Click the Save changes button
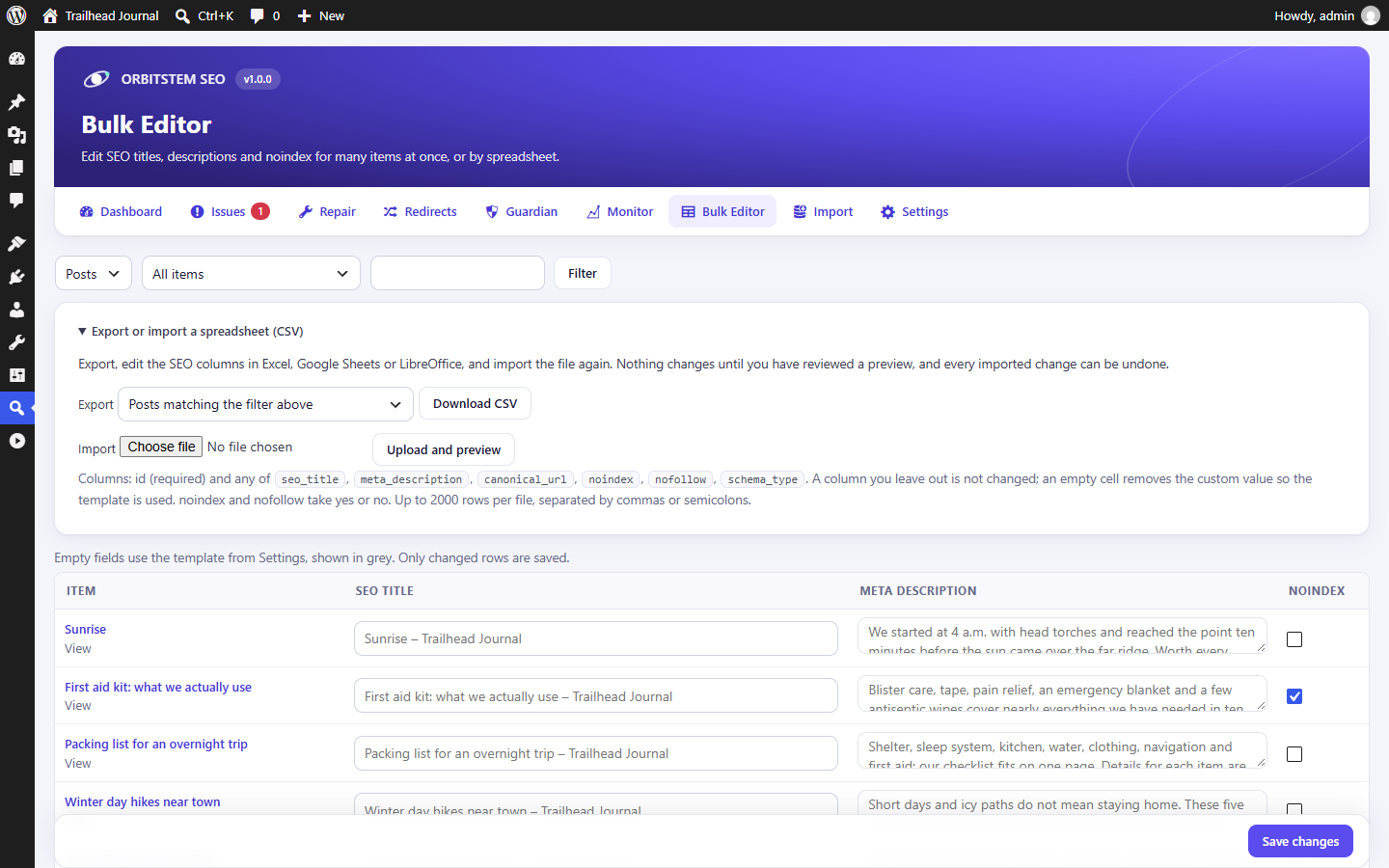 point(1300,841)
